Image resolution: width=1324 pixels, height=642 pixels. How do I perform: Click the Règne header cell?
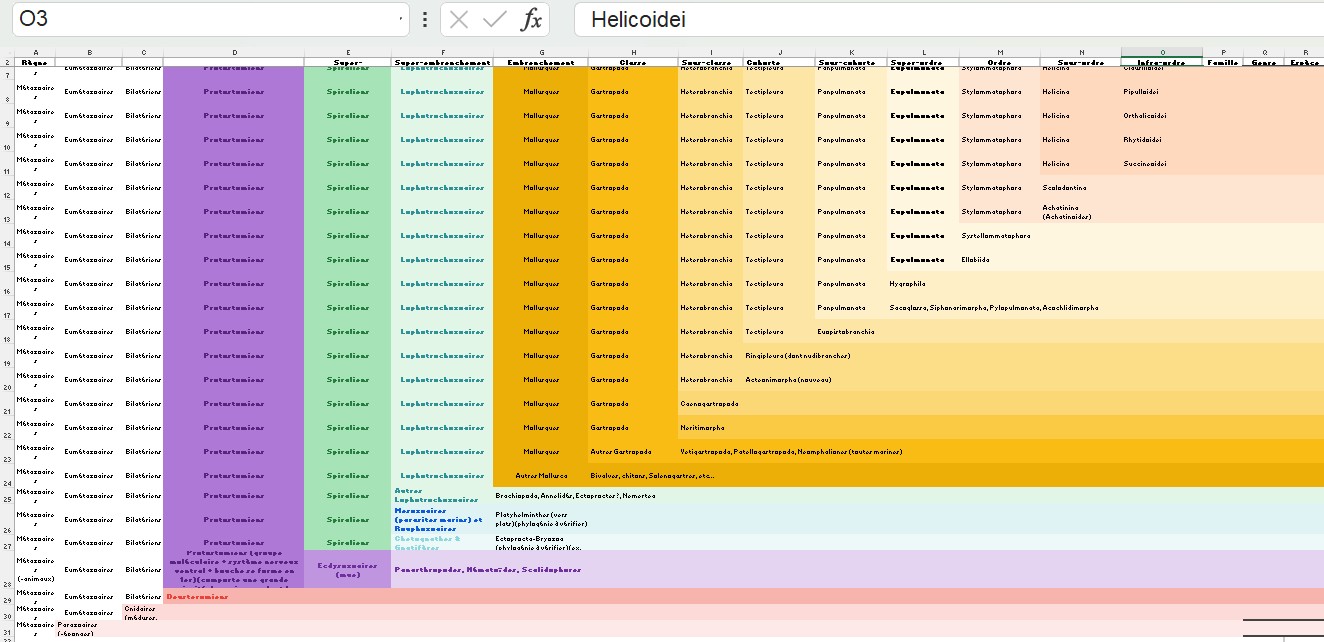[35, 62]
